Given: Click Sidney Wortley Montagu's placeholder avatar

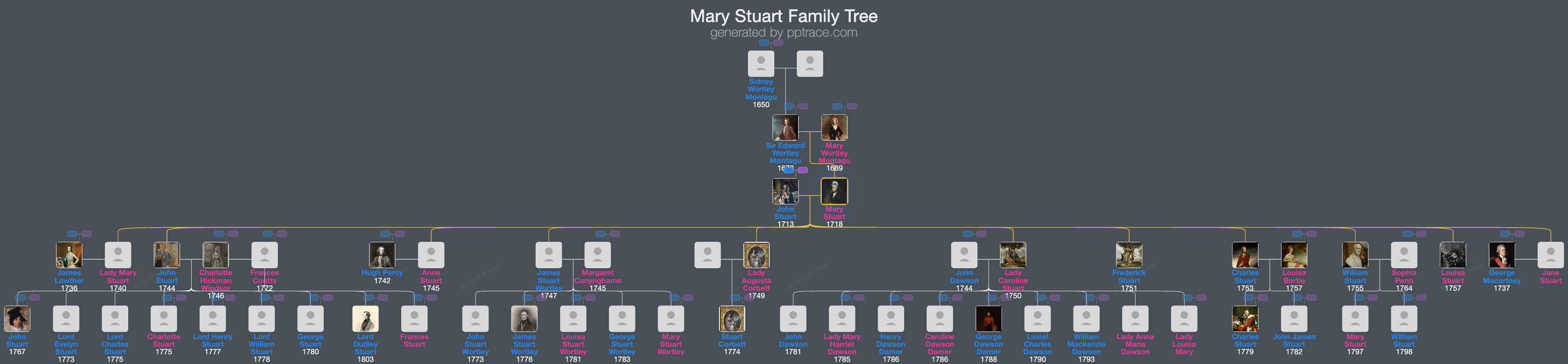Looking at the screenshot, I should (x=761, y=64).
